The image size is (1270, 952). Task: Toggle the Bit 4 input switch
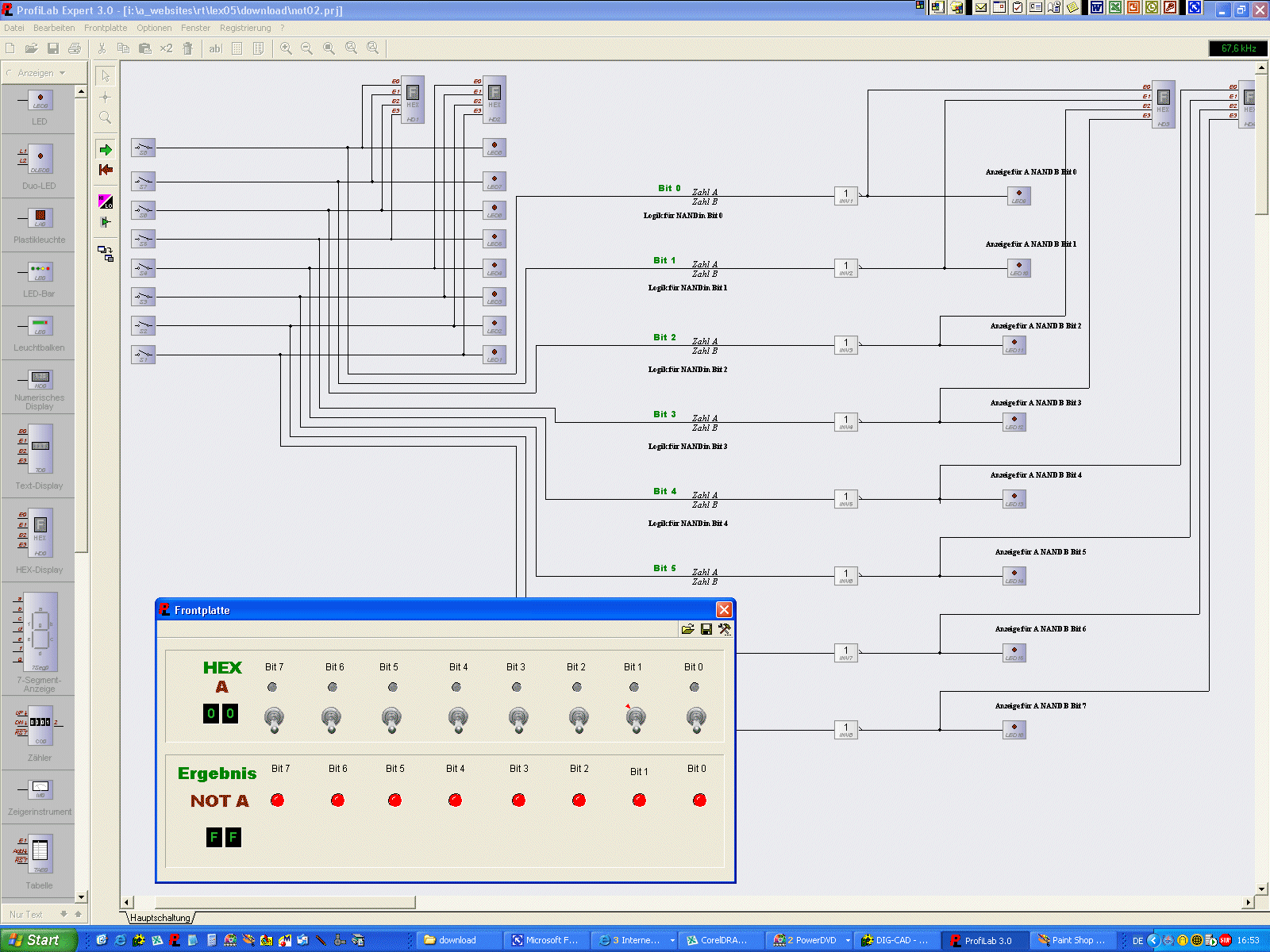point(458,719)
